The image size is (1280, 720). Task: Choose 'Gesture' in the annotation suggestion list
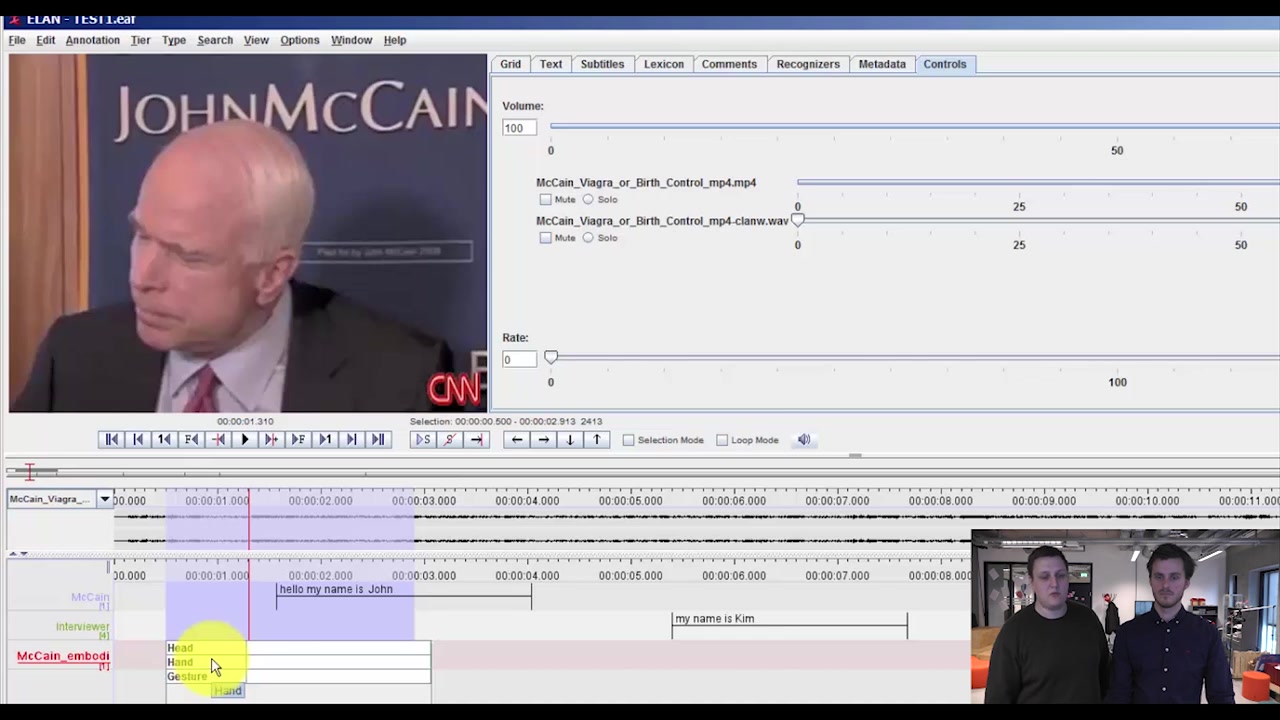click(298, 676)
